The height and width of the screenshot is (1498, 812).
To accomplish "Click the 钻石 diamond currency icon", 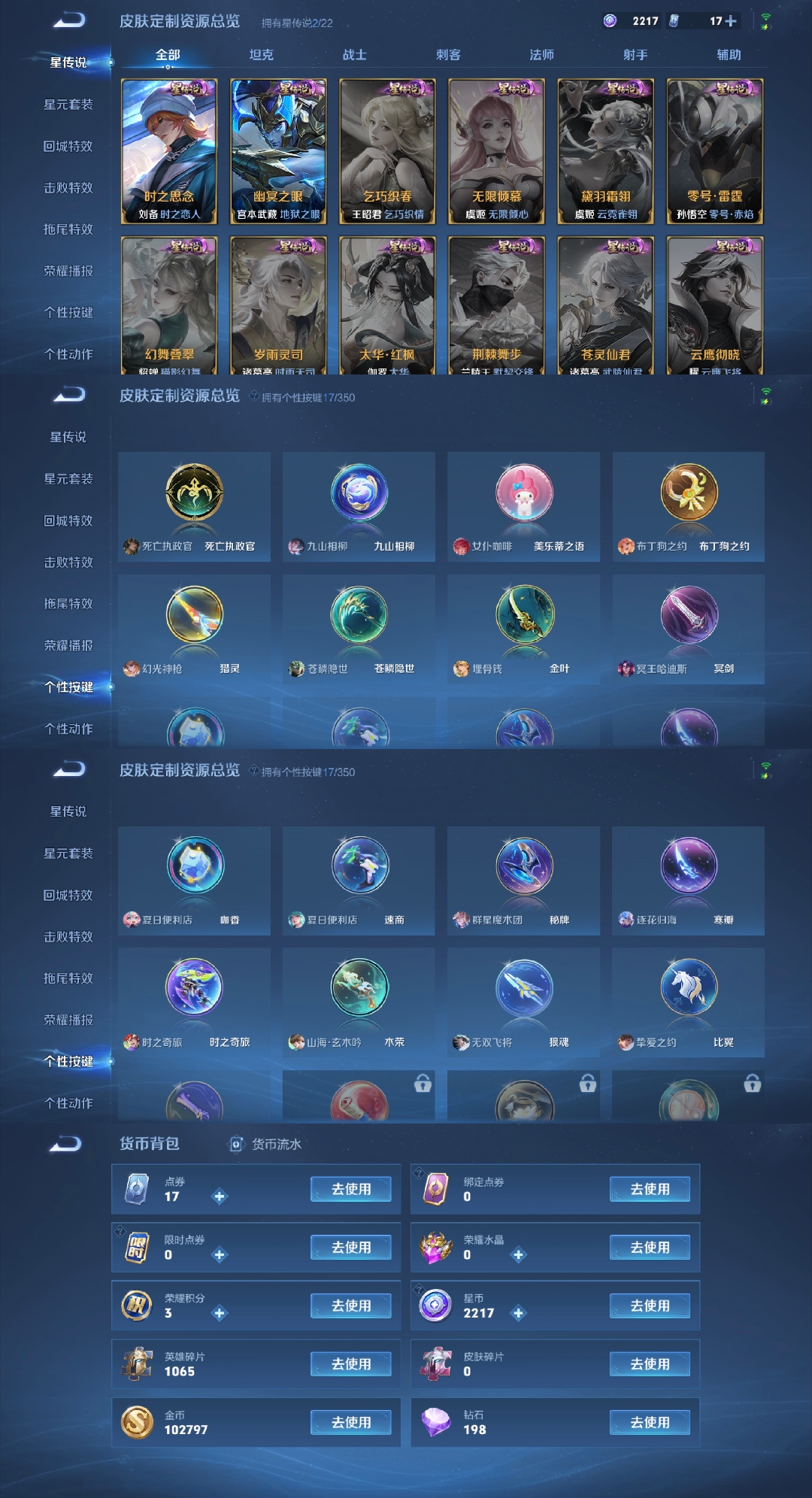I will [435, 1422].
